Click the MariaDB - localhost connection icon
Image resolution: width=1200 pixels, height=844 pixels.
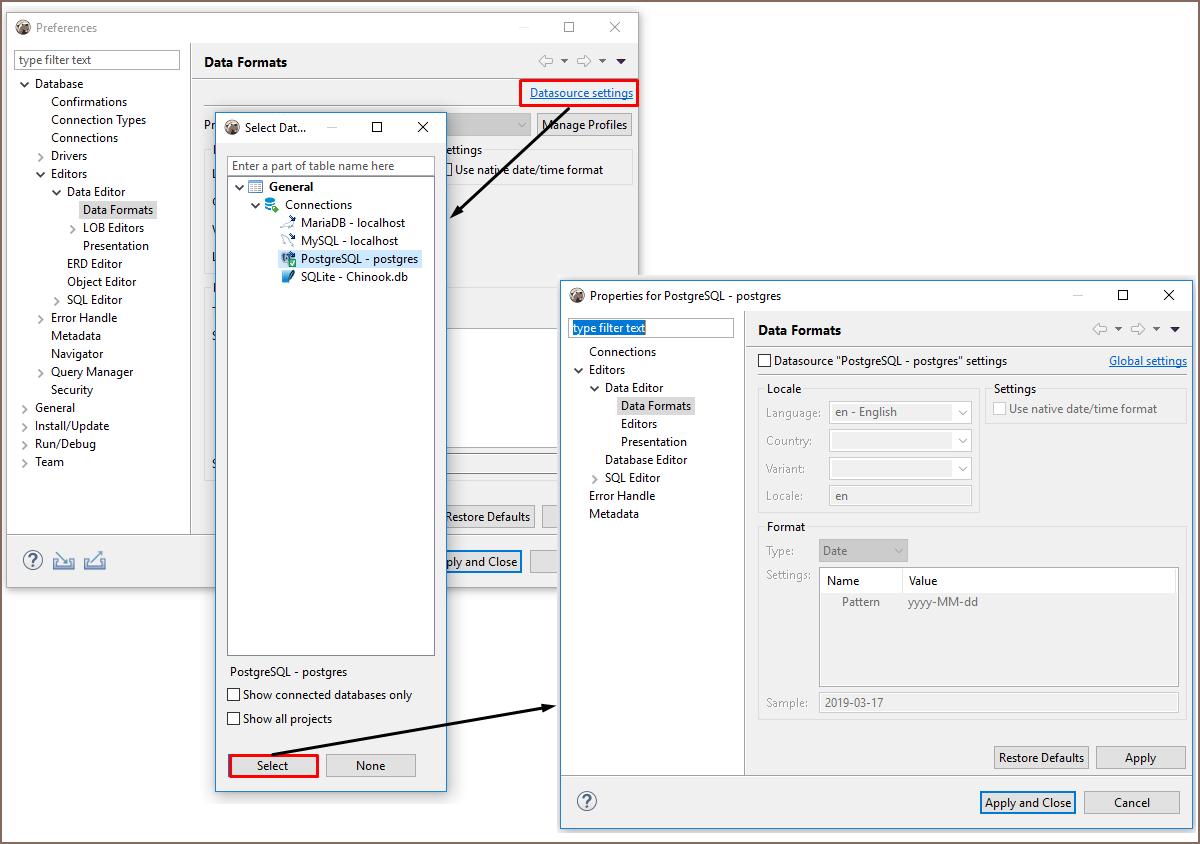coord(288,223)
